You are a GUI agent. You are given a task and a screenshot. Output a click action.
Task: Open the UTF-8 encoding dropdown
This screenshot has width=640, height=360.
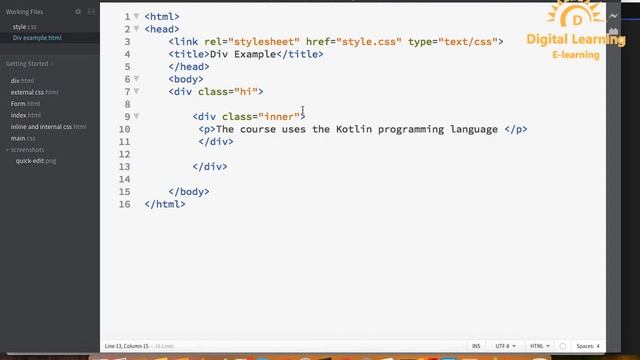[x=505, y=346]
